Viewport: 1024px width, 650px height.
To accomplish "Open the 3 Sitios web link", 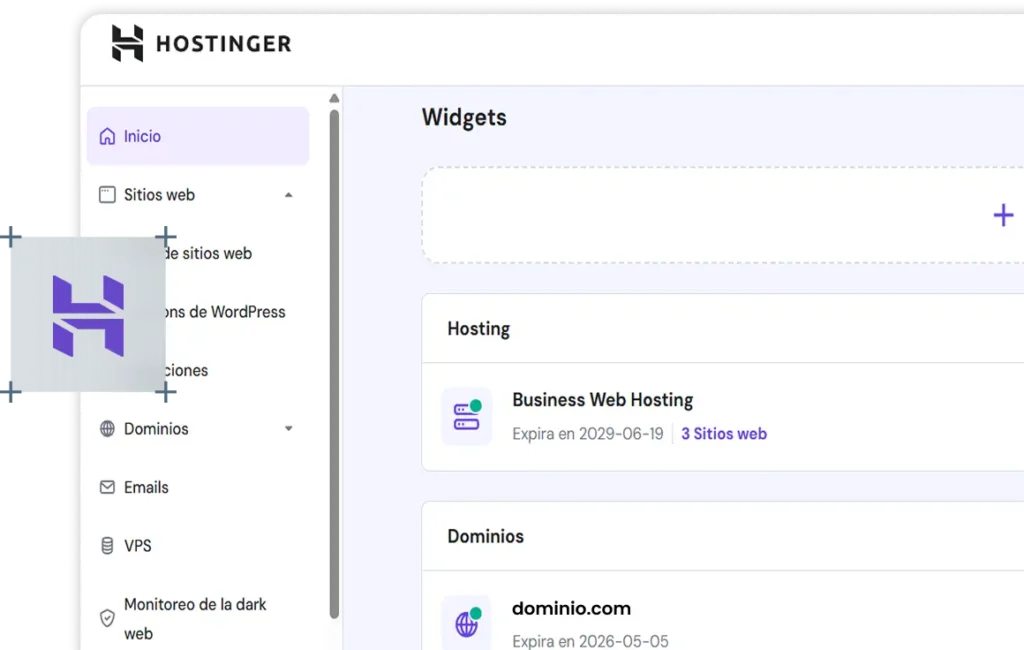I will click(x=724, y=434).
